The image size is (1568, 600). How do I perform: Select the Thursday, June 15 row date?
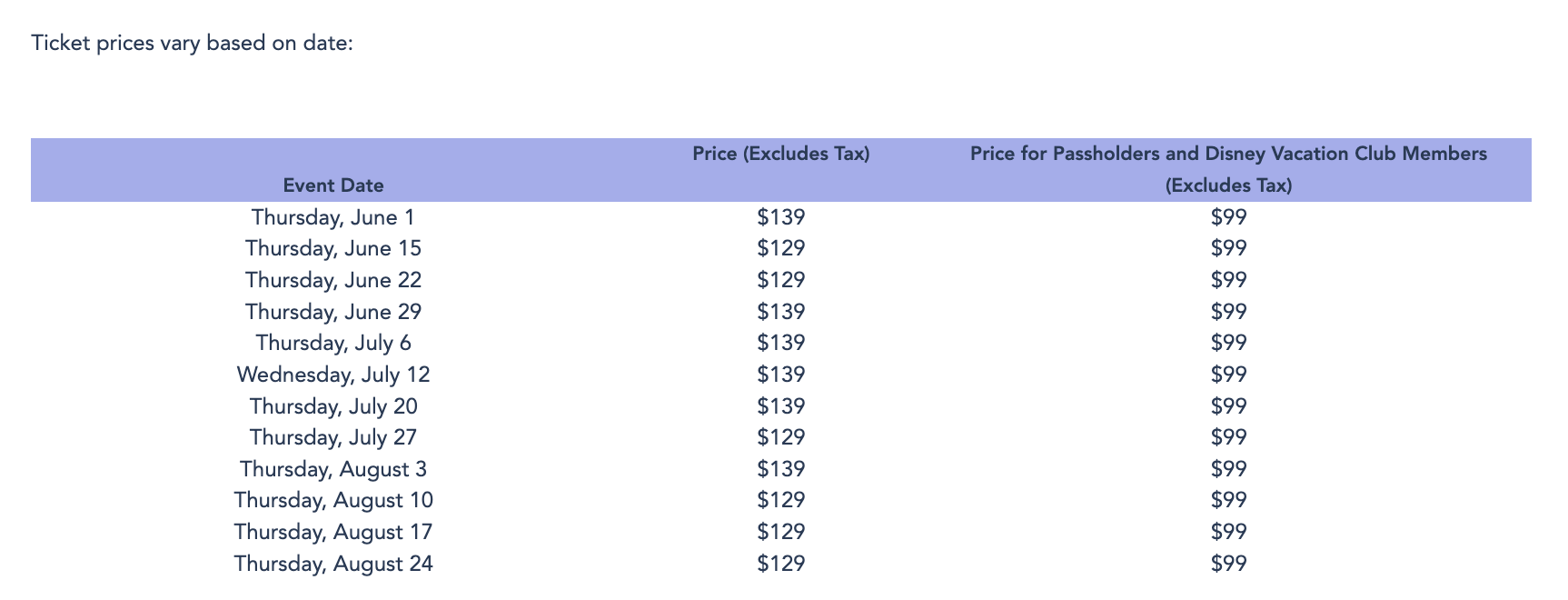pyautogui.click(x=332, y=248)
